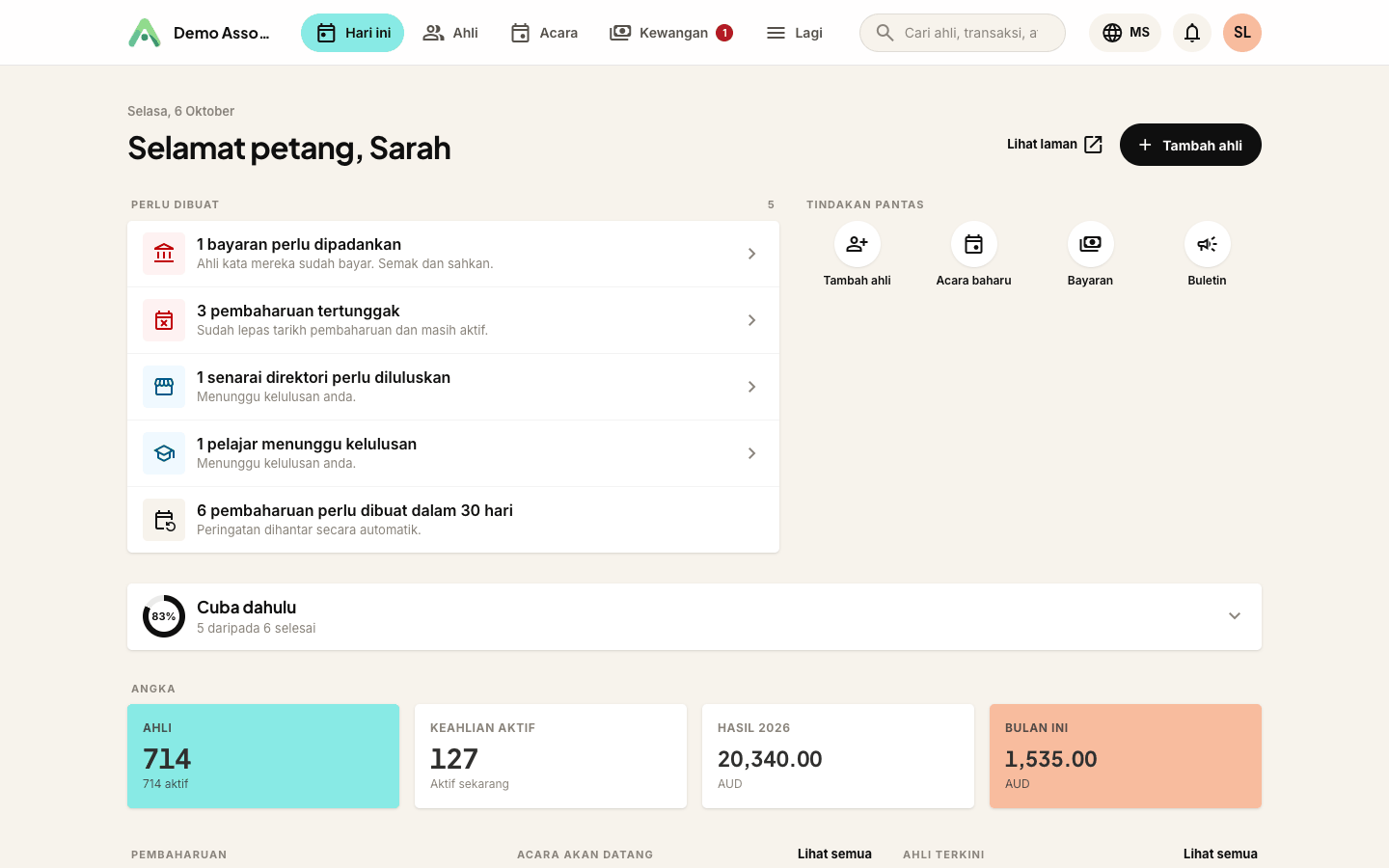Click the Demo Association logo icon
1389x868 pixels.
pyautogui.click(x=145, y=33)
